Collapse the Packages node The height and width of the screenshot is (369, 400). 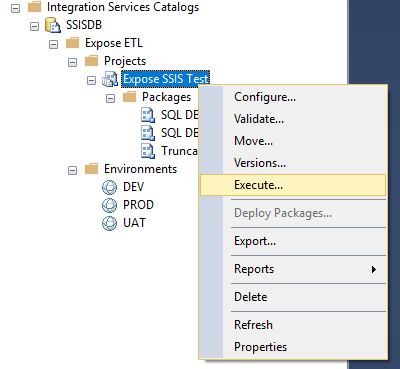point(110,98)
